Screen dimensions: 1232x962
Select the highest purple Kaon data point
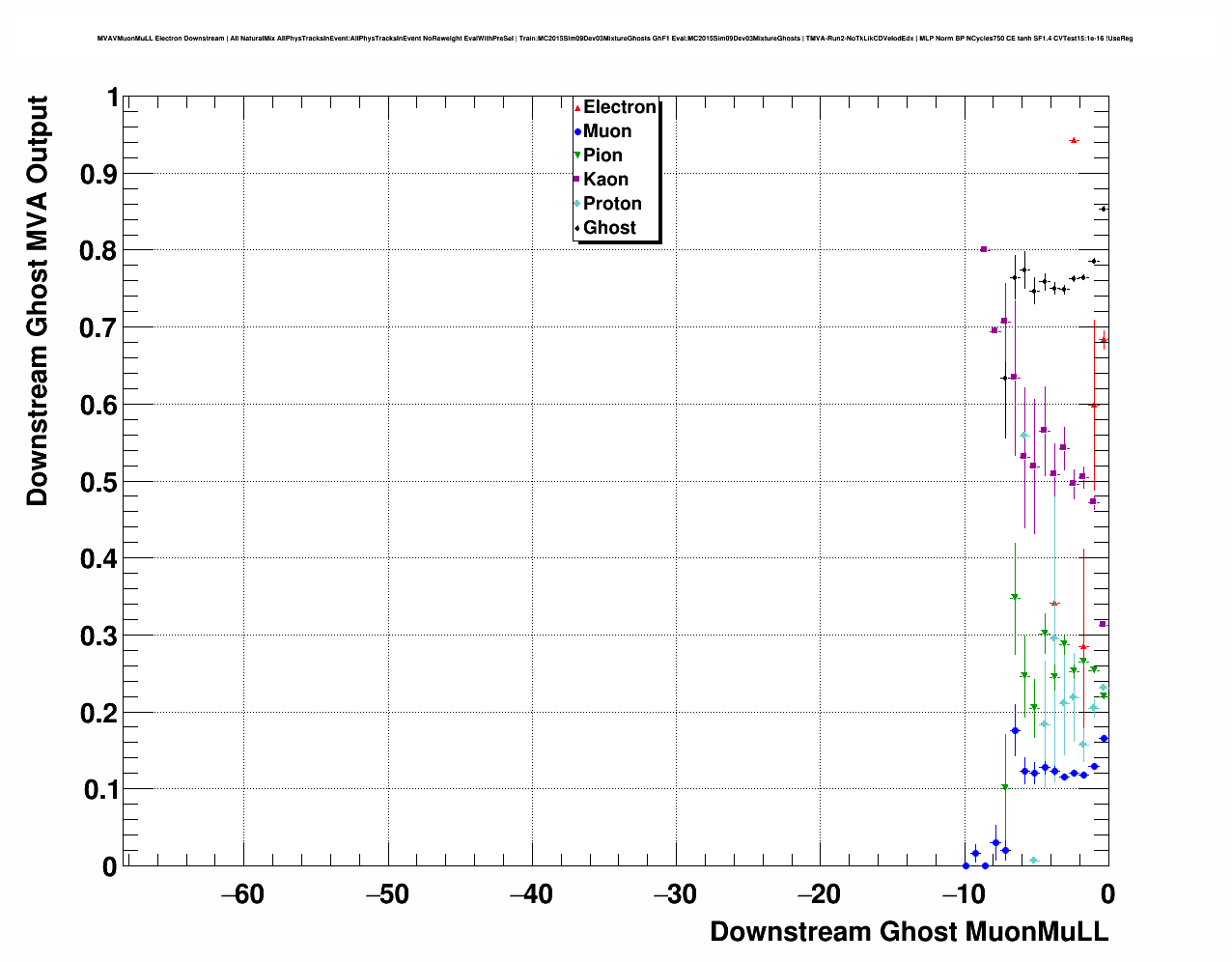pyautogui.click(x=984, y=249)
